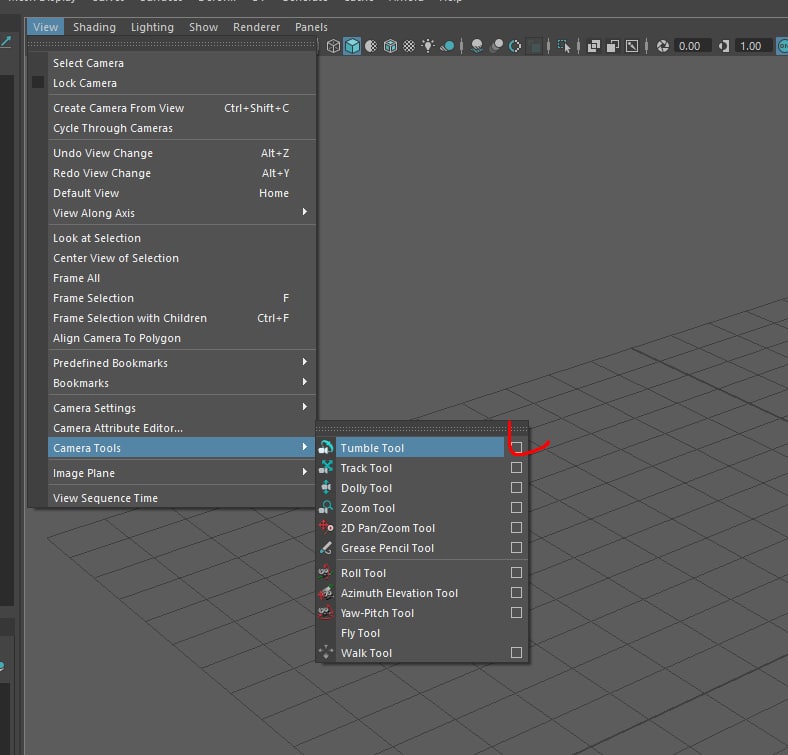The image size is (788, 755).
Task: Toggle Textured checkerboard display icon
Action: [409, 46]
